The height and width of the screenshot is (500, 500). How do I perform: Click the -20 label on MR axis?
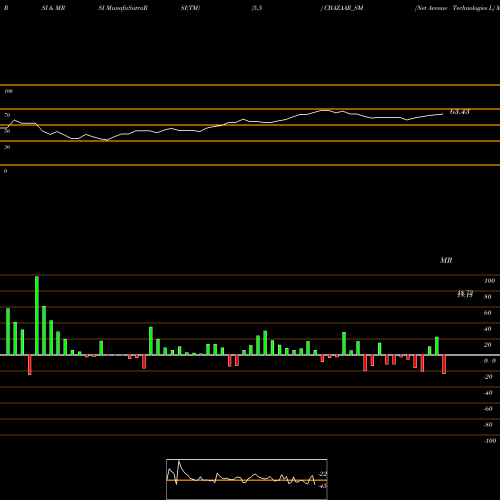click(x=488, y=377)
